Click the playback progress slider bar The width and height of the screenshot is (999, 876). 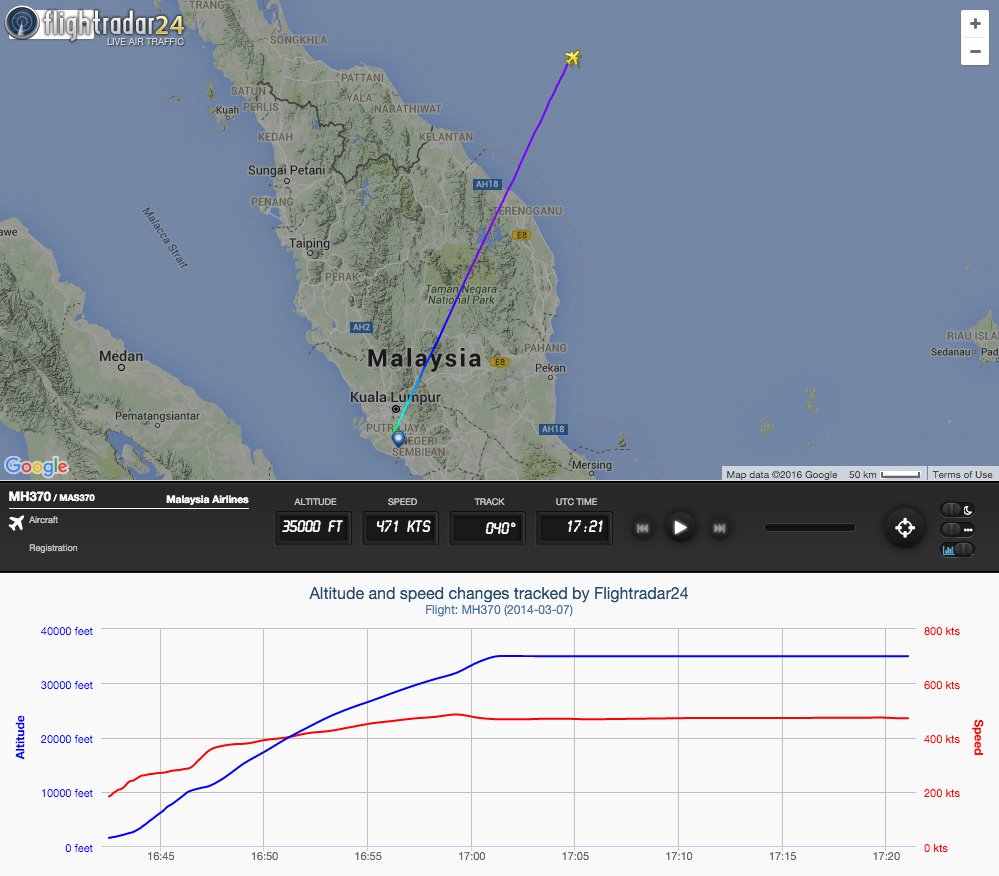[x=809, y=528]
